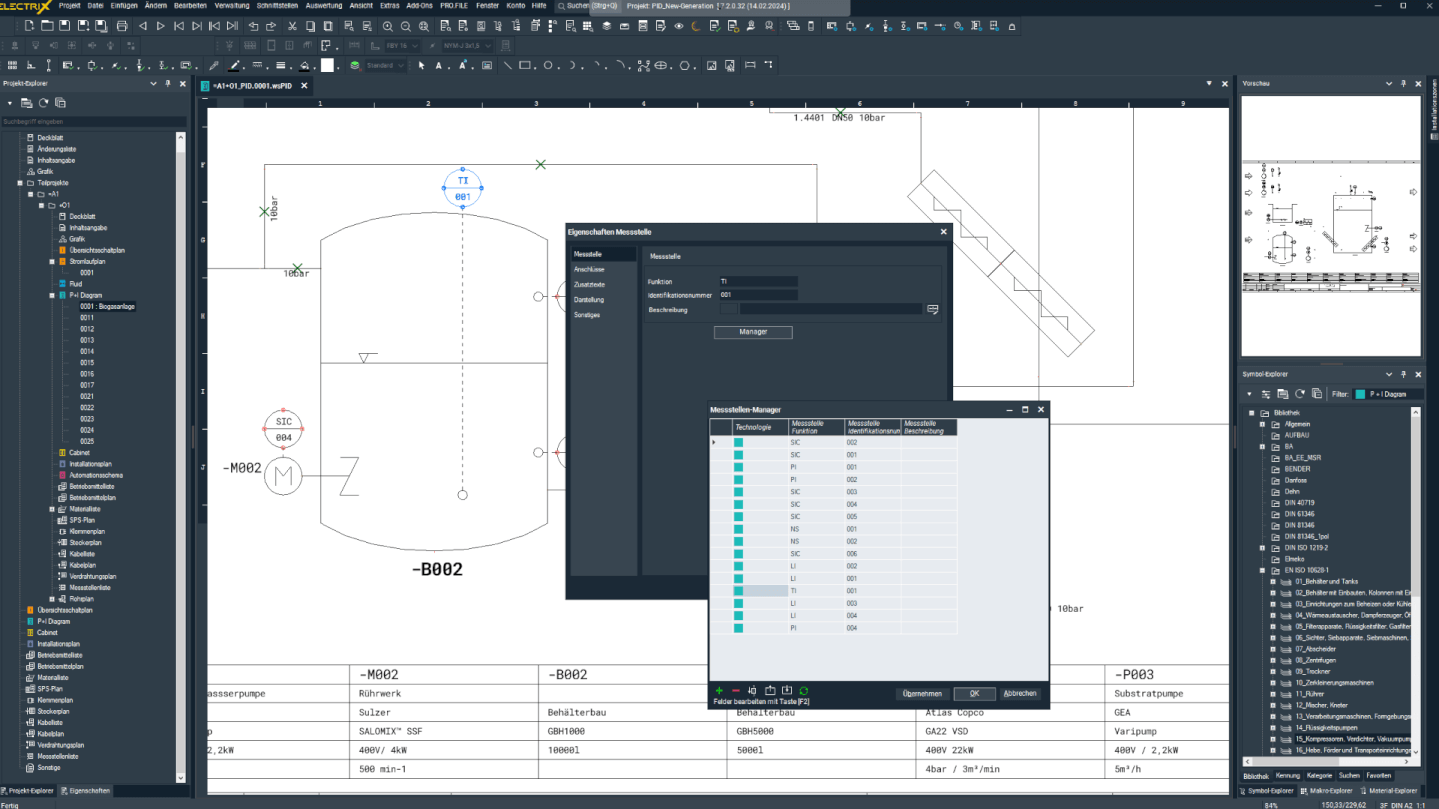Image resolution: width=1439 pixels, height=809 pixels.
Task: Expand the 07_Abscheider library folder
Action: pyautogui.click(x=1273, y=649)
